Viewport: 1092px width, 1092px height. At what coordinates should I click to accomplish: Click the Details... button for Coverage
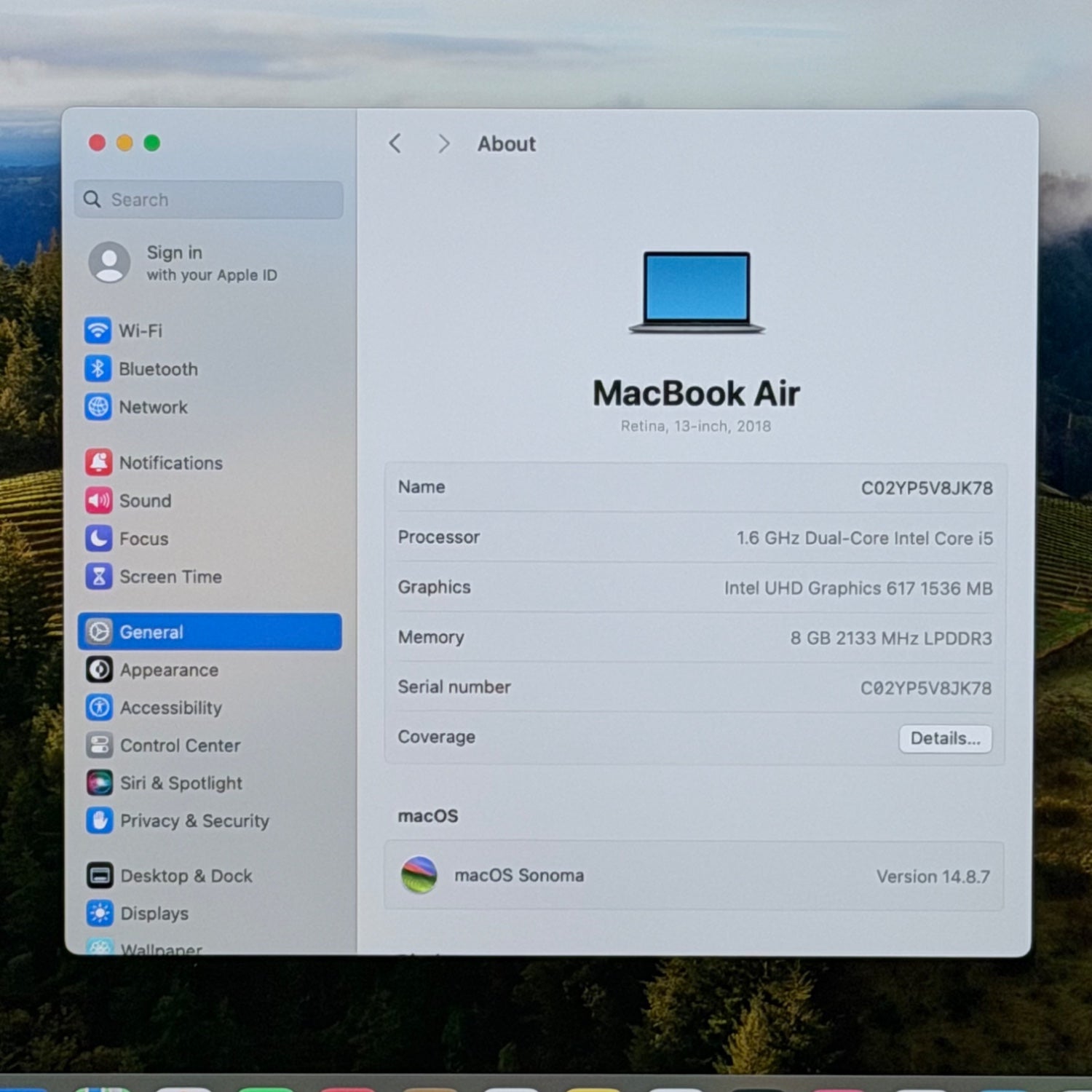click(945, 739)
